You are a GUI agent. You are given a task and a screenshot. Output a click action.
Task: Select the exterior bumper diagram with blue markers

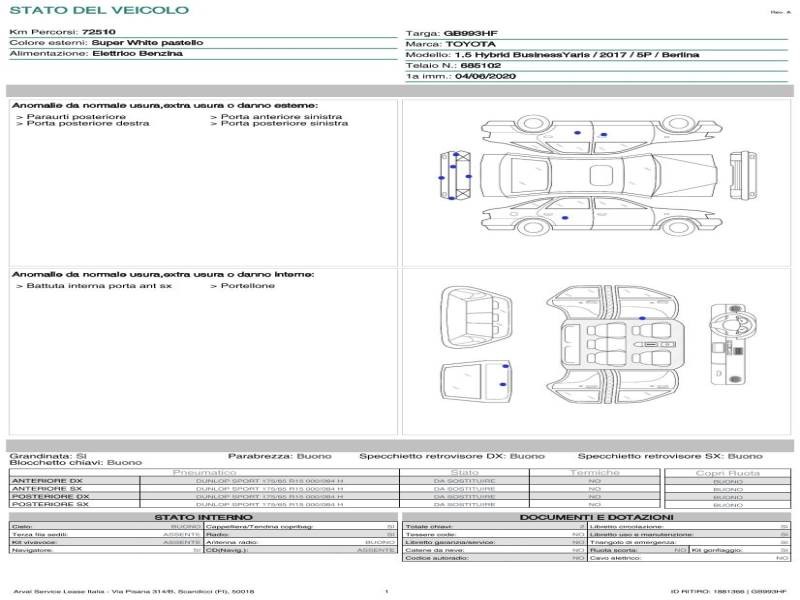click(455, 175)
